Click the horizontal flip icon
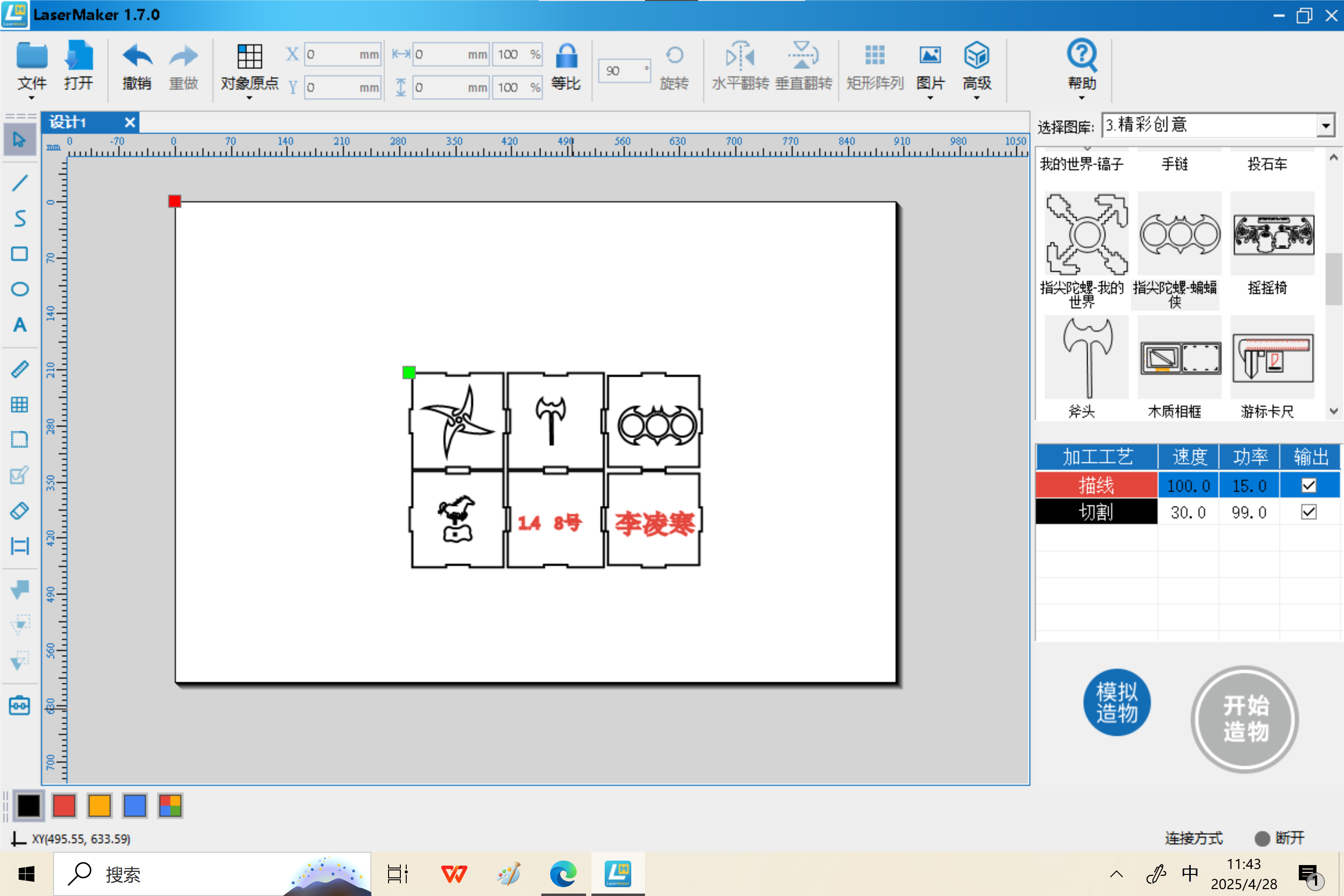Image resolution: width=1344 pixels, height=896 pixels. coord(740,57)
